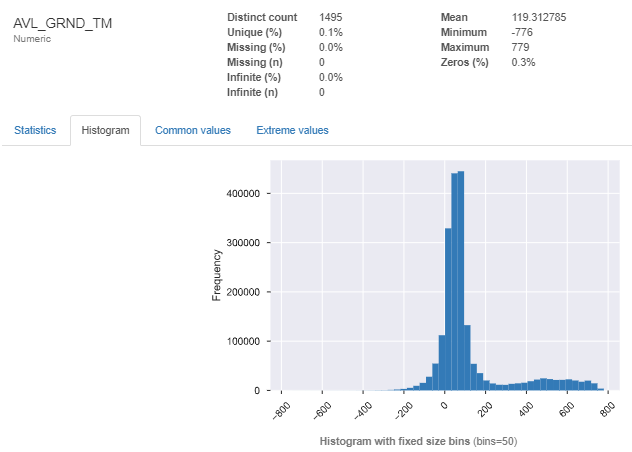Click the tallest histogram bar
The width and height of the screenshot is (632, 452).
[460, 280]
